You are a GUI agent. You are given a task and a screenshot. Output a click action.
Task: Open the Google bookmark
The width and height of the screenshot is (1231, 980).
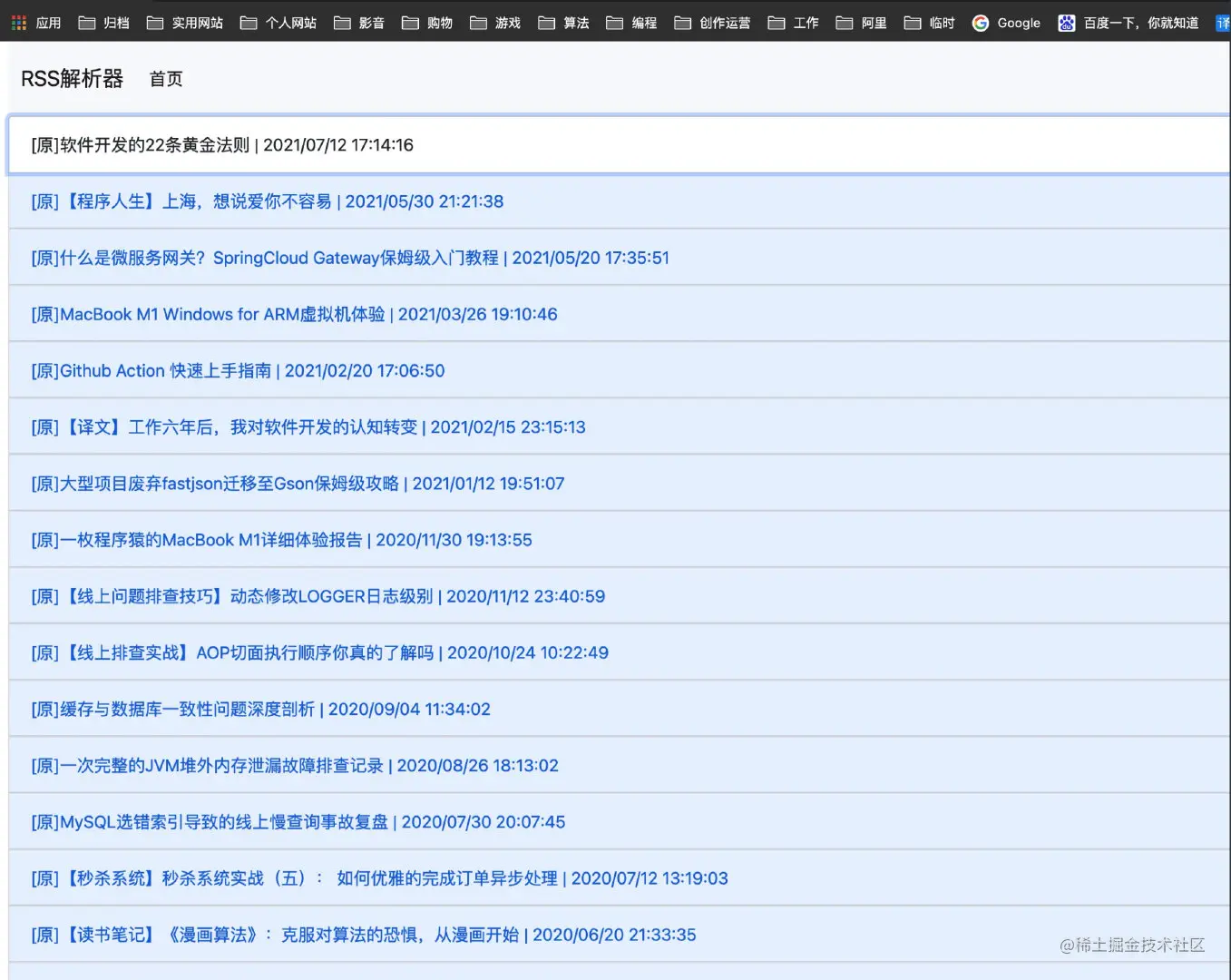point(1006,23)
